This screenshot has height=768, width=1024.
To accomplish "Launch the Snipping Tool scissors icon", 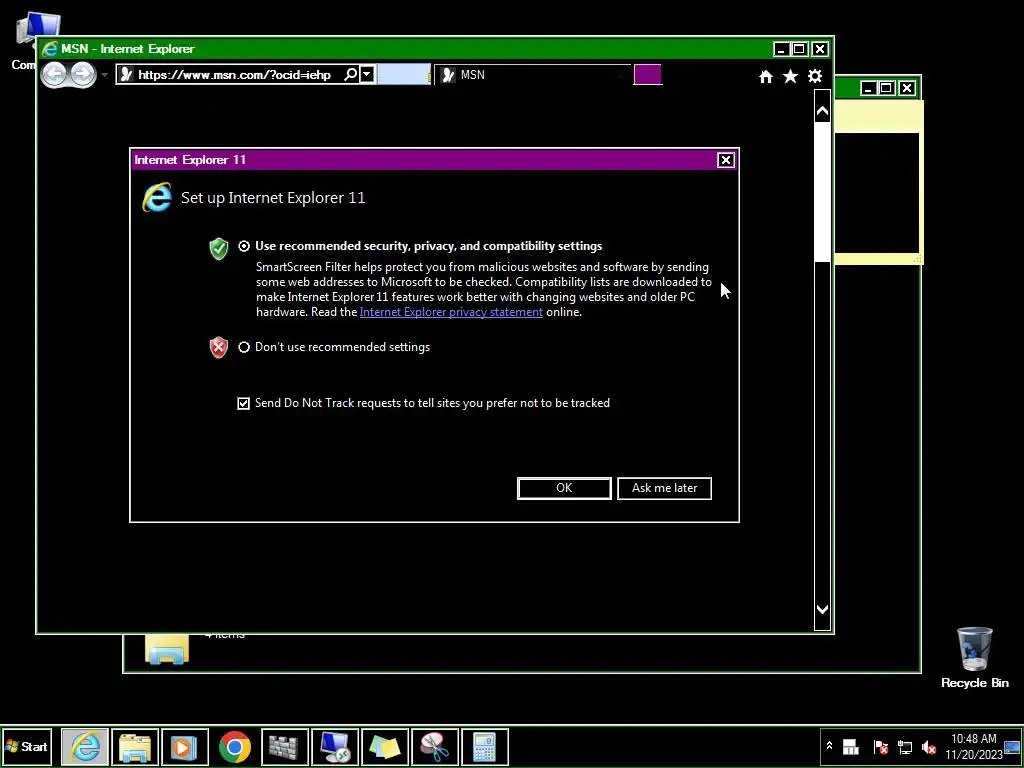I will pyautogui.click(x=434, y=747).
